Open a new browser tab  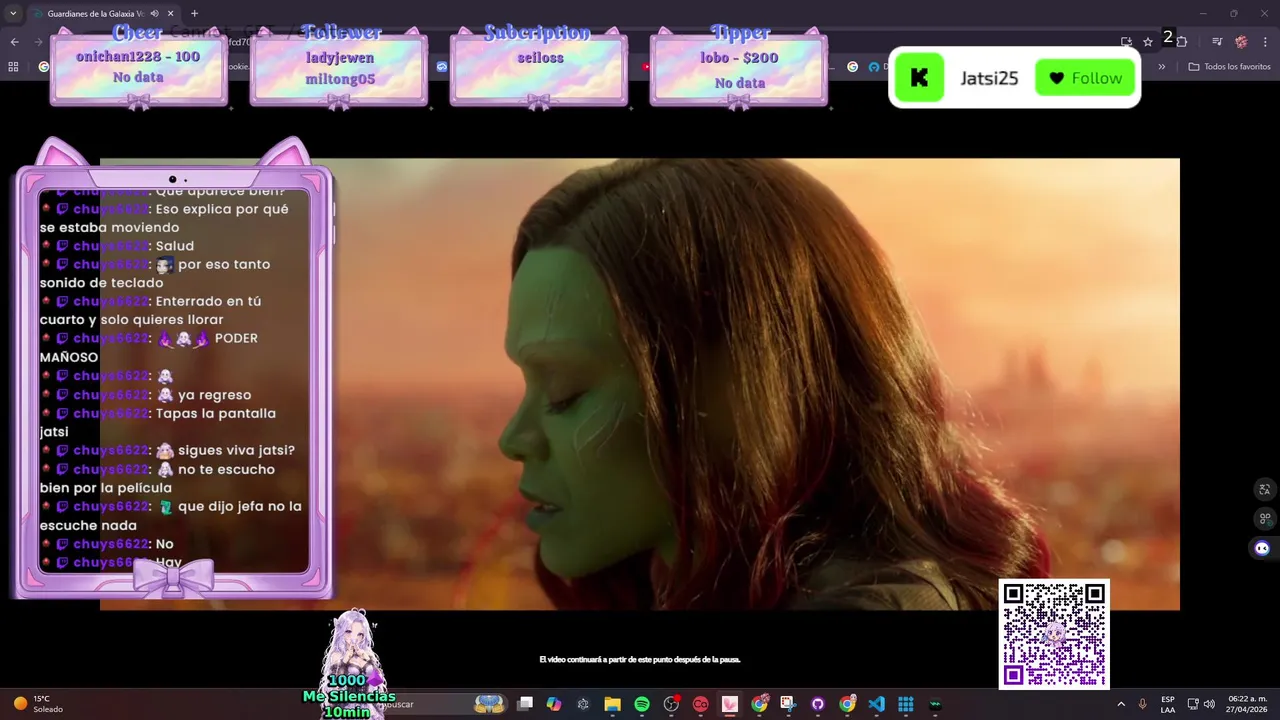coord(194,14)
